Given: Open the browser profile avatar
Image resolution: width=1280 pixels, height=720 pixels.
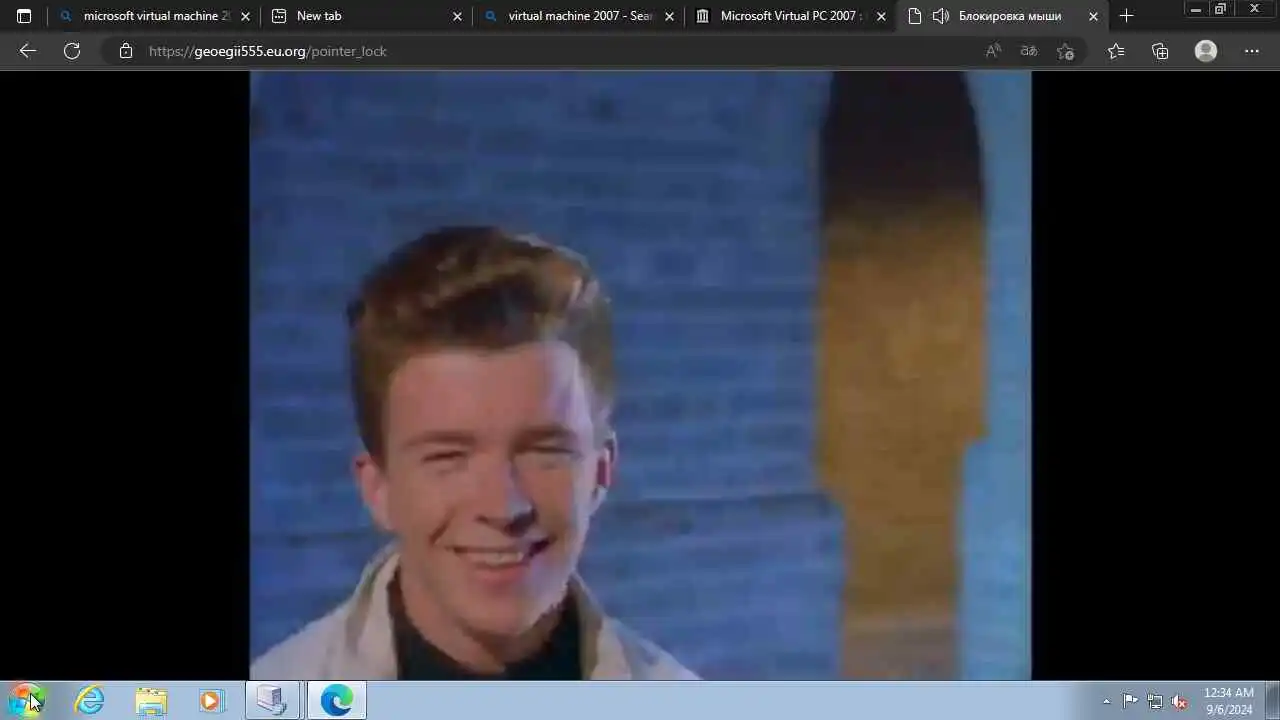Looking at the screenshot, I should coord(1206,51).
